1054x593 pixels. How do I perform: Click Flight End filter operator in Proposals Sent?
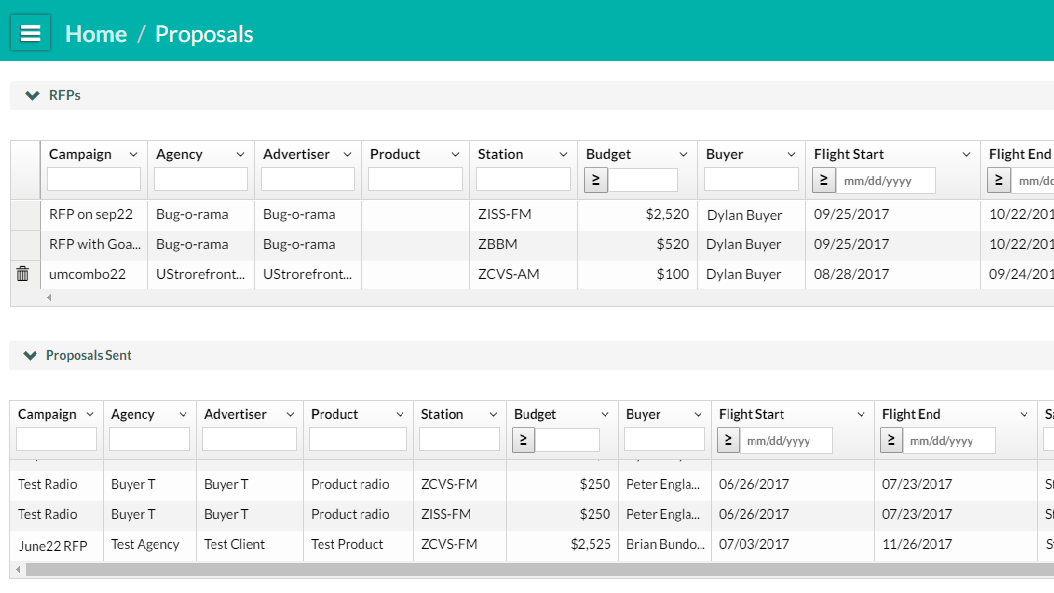(891, 440)
